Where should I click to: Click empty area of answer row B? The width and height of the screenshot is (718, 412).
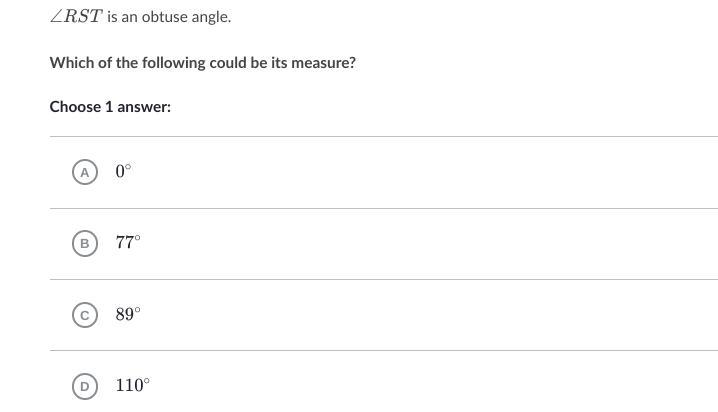point(420,243)
